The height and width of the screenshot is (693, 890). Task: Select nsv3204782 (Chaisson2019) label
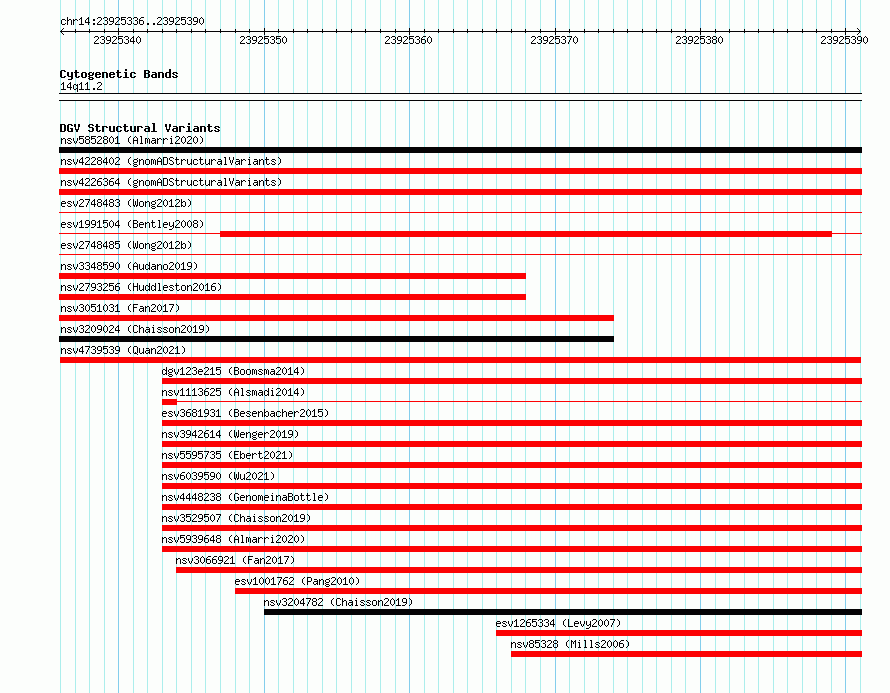(x=338, y=602)
